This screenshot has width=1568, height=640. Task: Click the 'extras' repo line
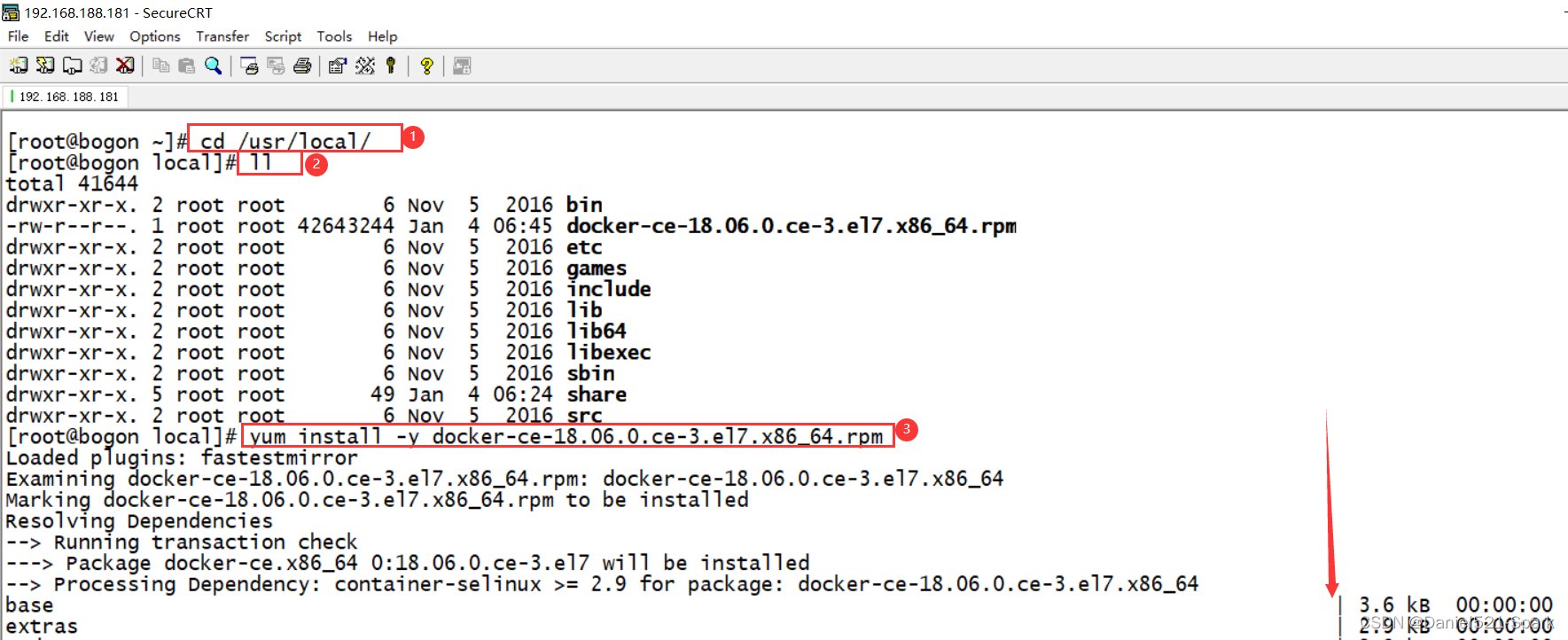42,627
